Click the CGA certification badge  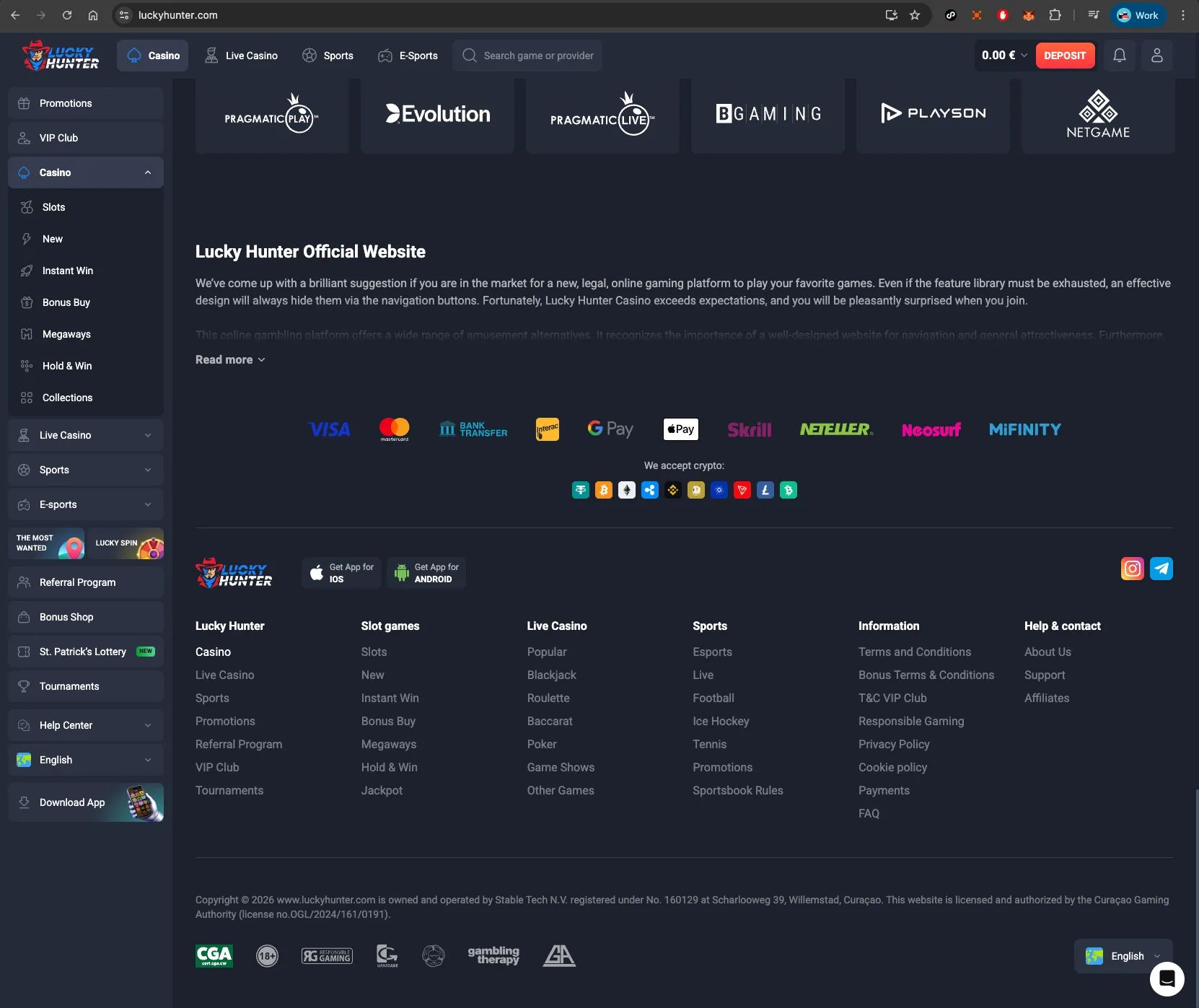[x=214, y=956]
